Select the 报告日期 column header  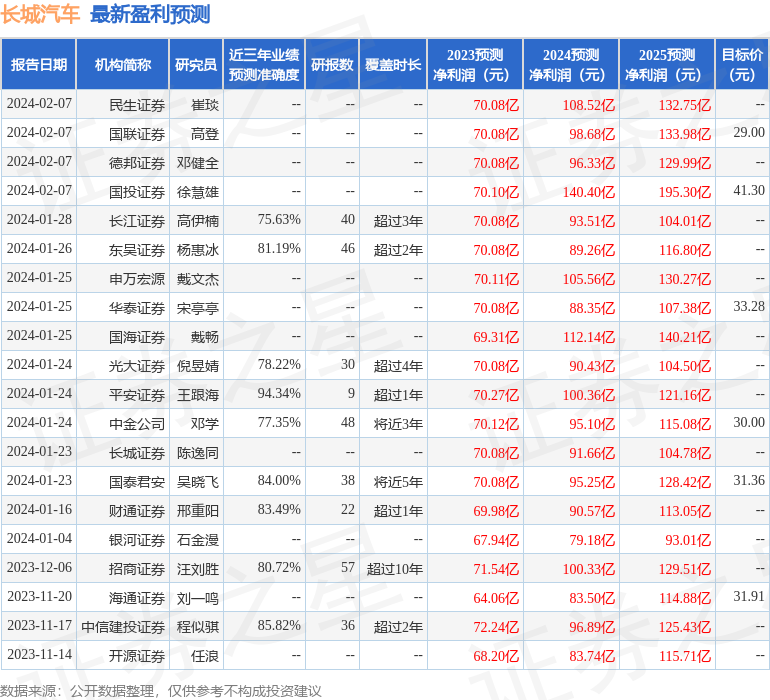pos(39,65)
